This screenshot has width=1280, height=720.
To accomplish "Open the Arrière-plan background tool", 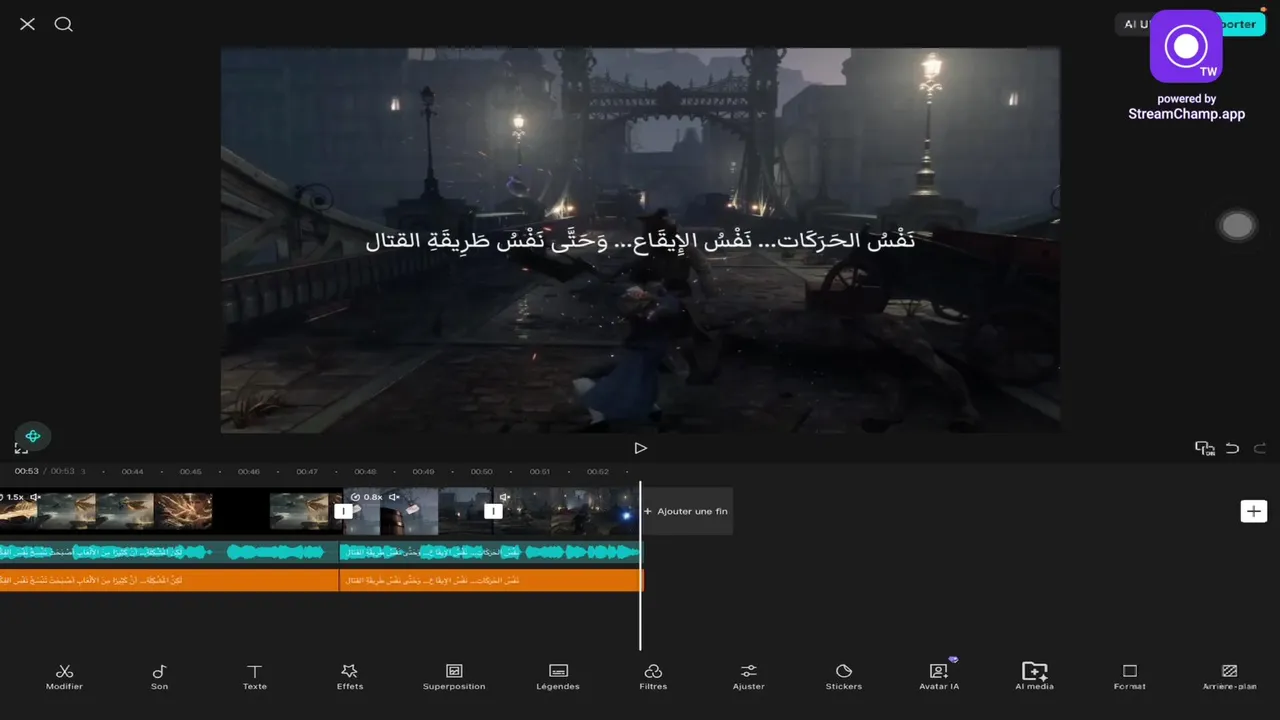I will tap(1230, 677).
